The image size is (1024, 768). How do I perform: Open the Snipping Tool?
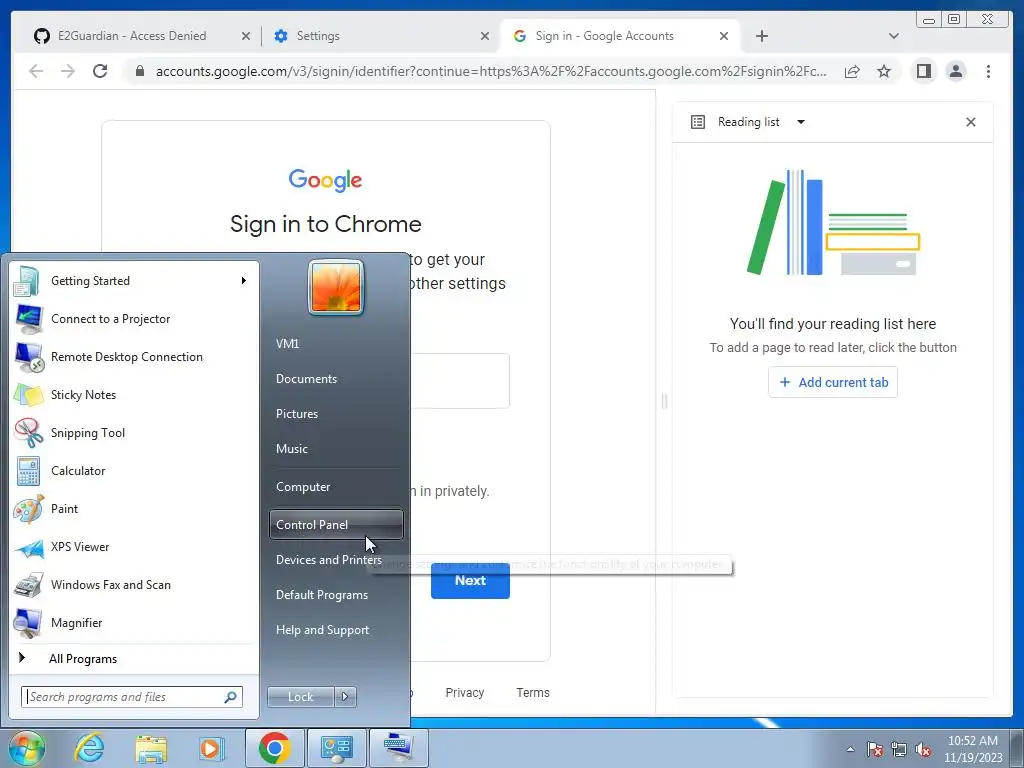pyautogui.click(x=134, y=432)
